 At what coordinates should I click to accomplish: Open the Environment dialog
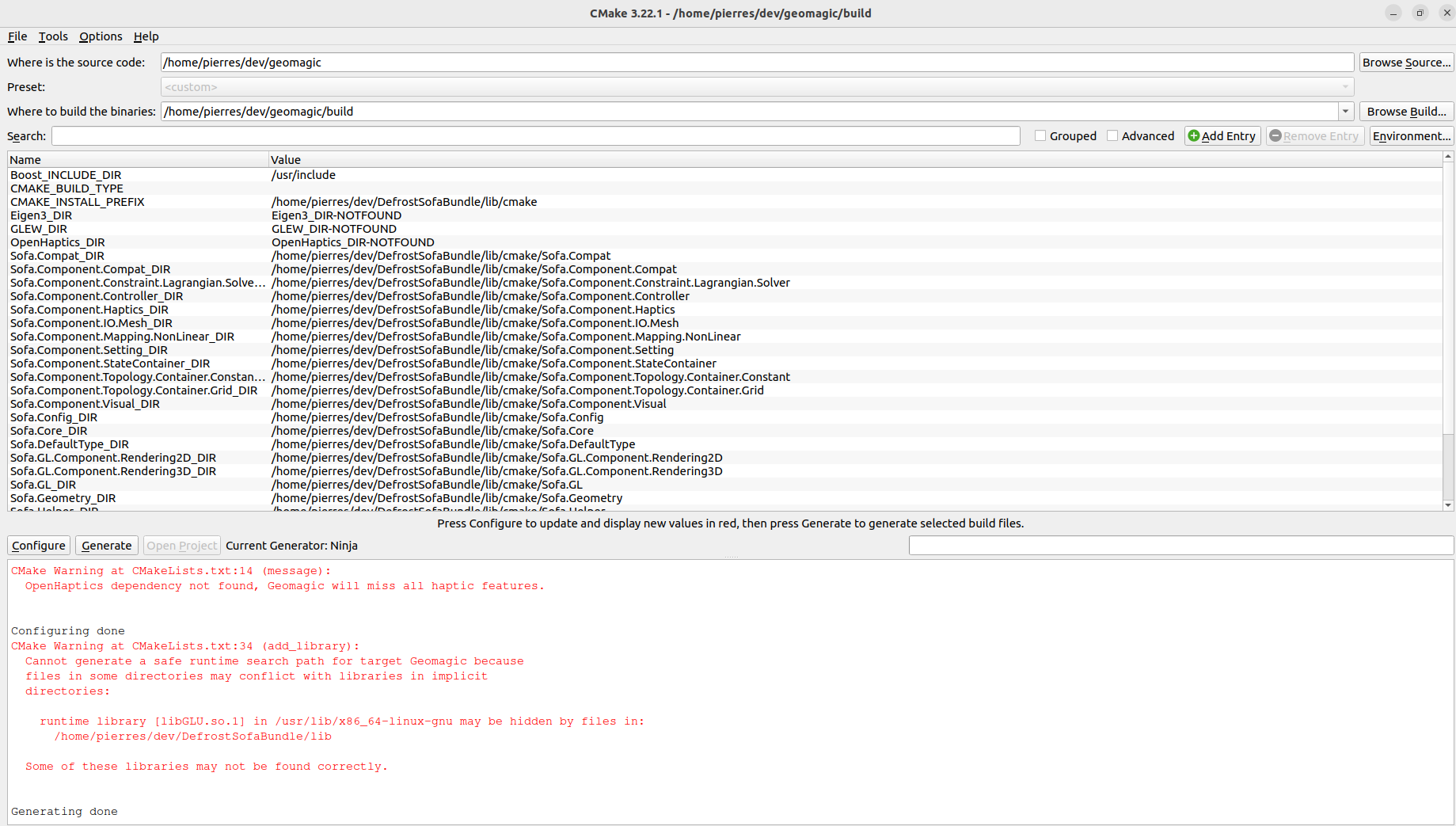1412,135
